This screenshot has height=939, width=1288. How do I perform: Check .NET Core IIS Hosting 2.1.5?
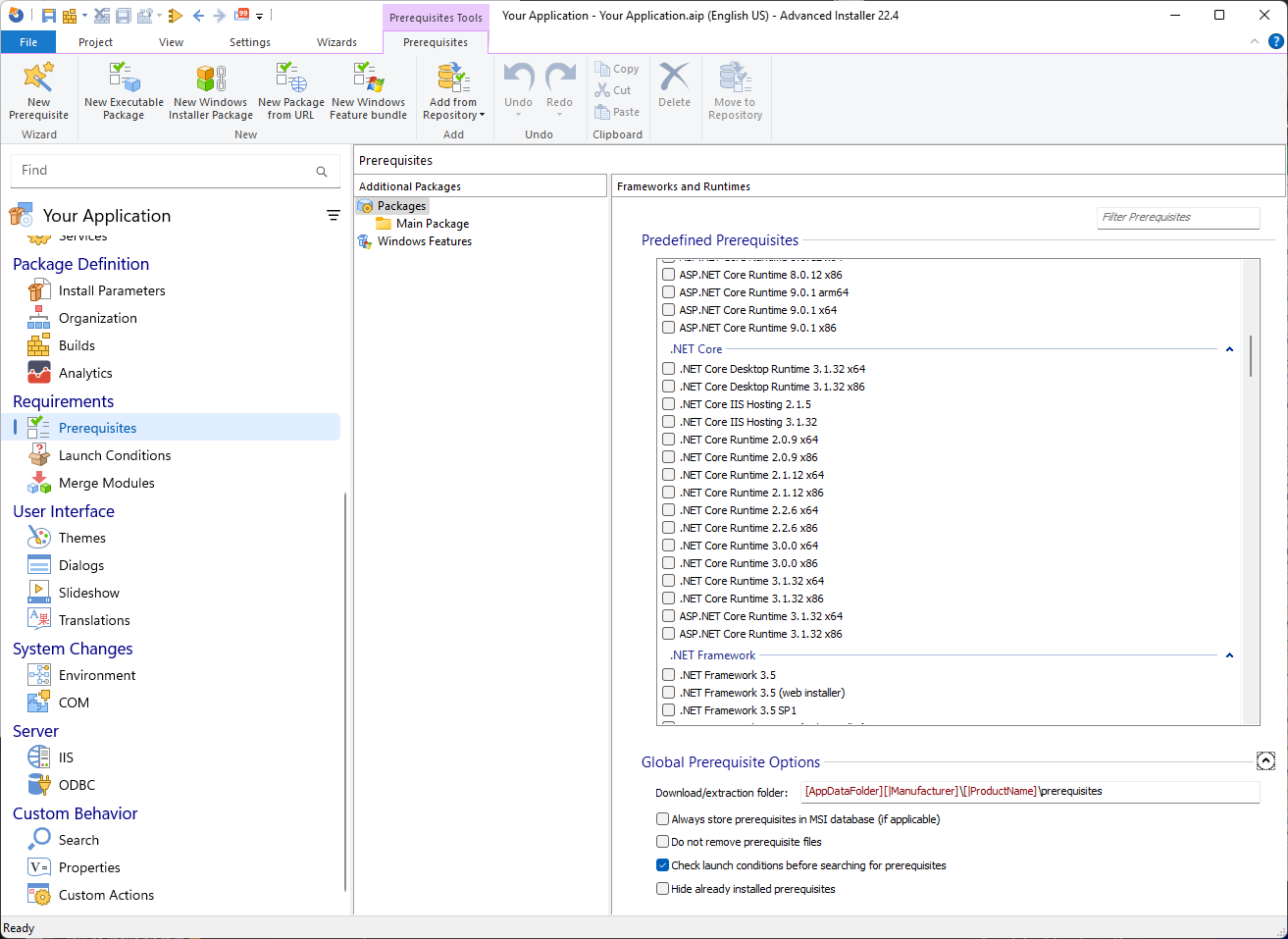tap(668, 404)
